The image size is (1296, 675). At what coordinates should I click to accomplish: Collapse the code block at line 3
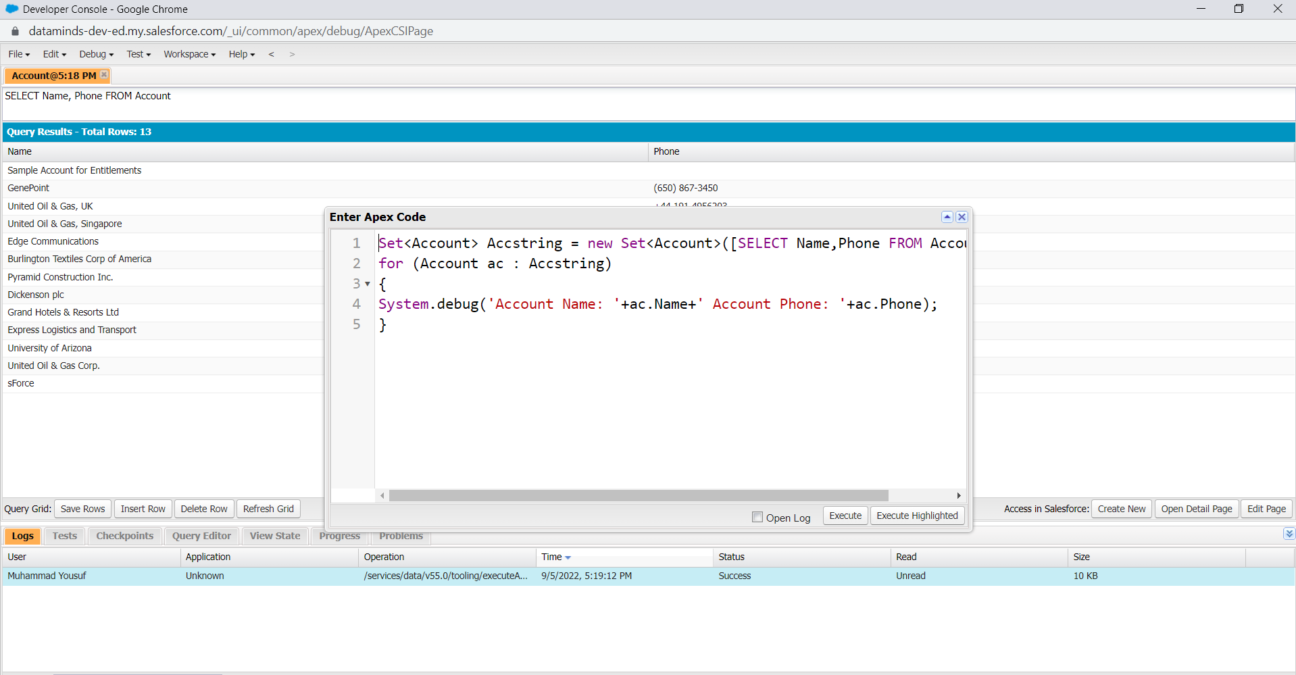[367, 283]
